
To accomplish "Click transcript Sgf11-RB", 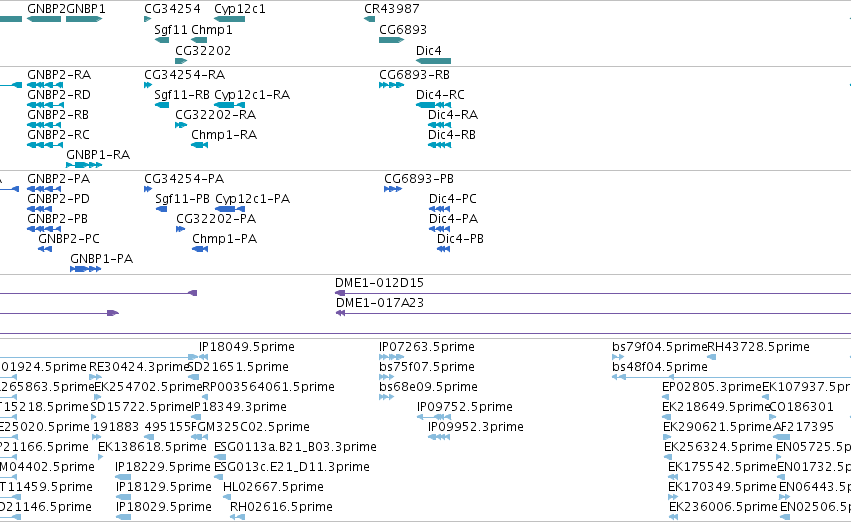I will [x=182, y=94].
